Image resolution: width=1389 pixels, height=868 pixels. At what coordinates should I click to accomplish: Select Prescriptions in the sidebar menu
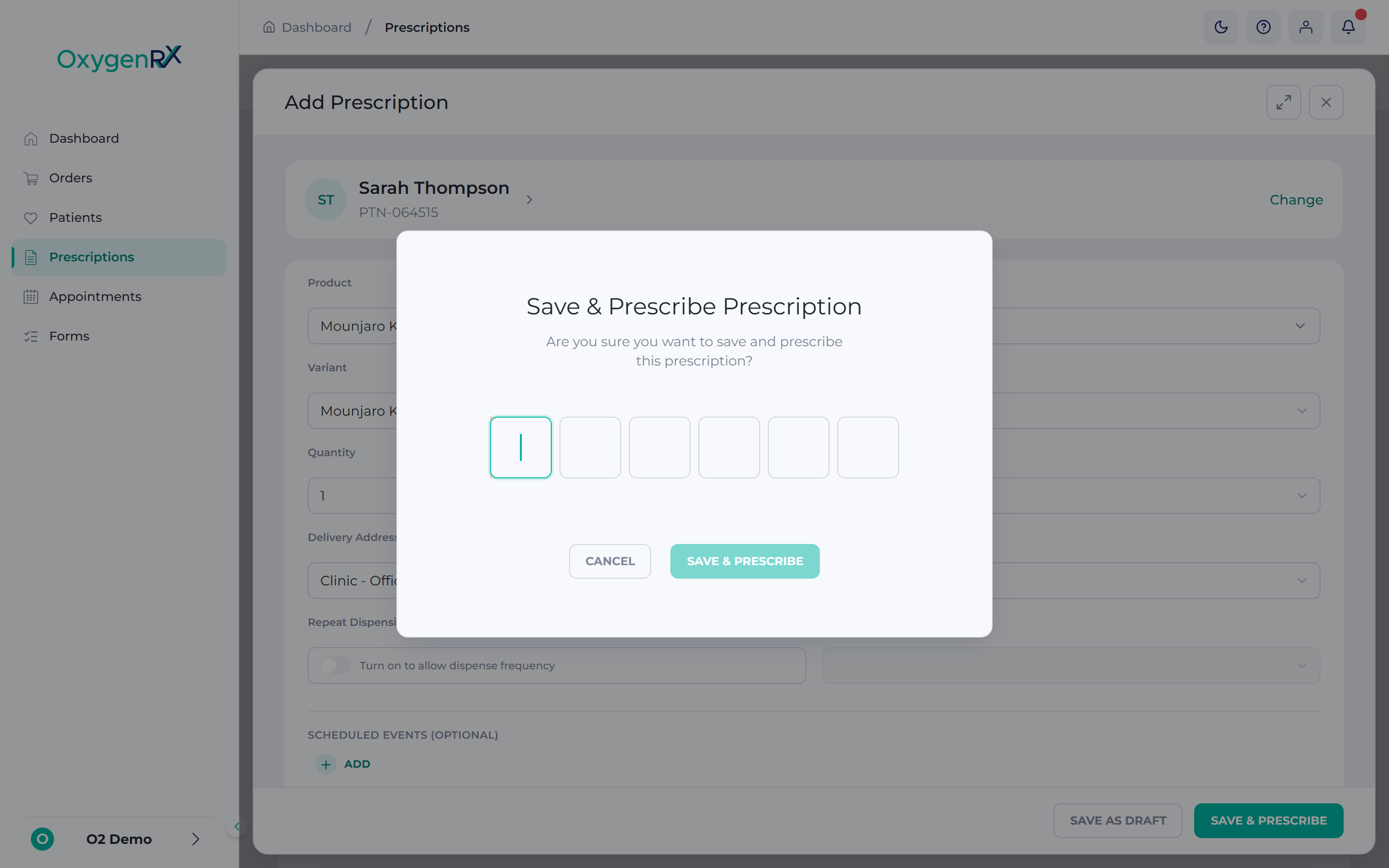click(x=119, y=257)
